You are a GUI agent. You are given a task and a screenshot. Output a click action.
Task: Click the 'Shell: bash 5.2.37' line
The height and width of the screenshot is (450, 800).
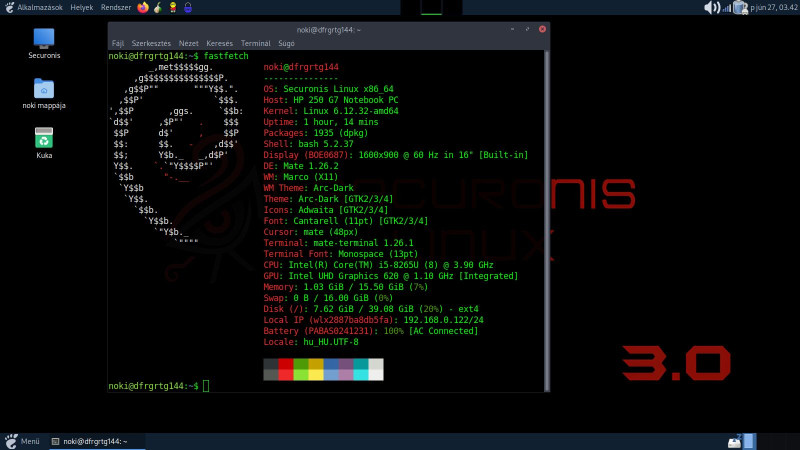[309, 144]
